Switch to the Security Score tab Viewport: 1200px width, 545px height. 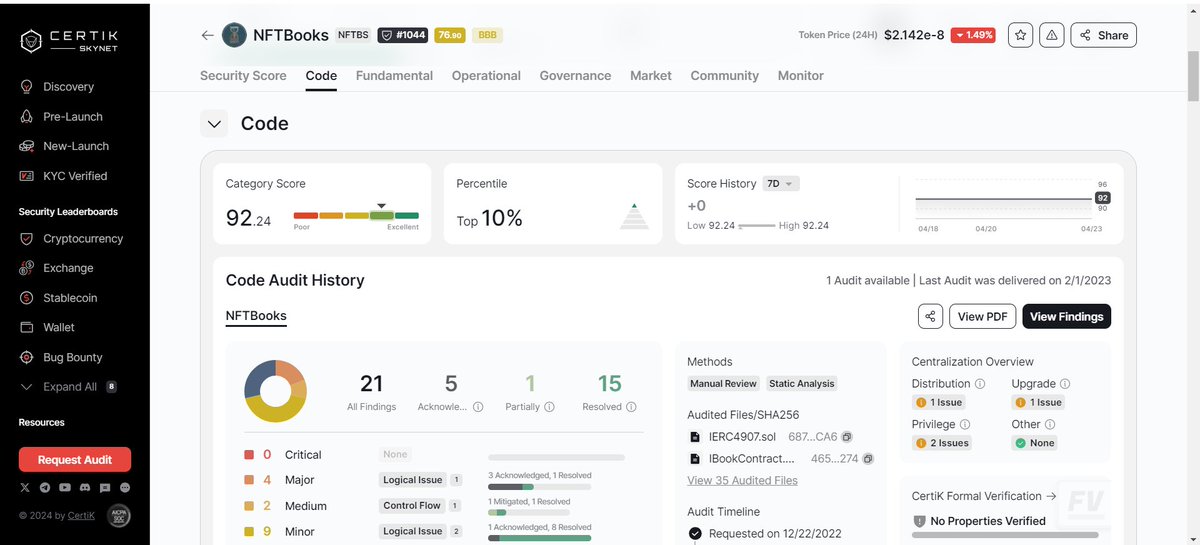[x=243, y=76]
